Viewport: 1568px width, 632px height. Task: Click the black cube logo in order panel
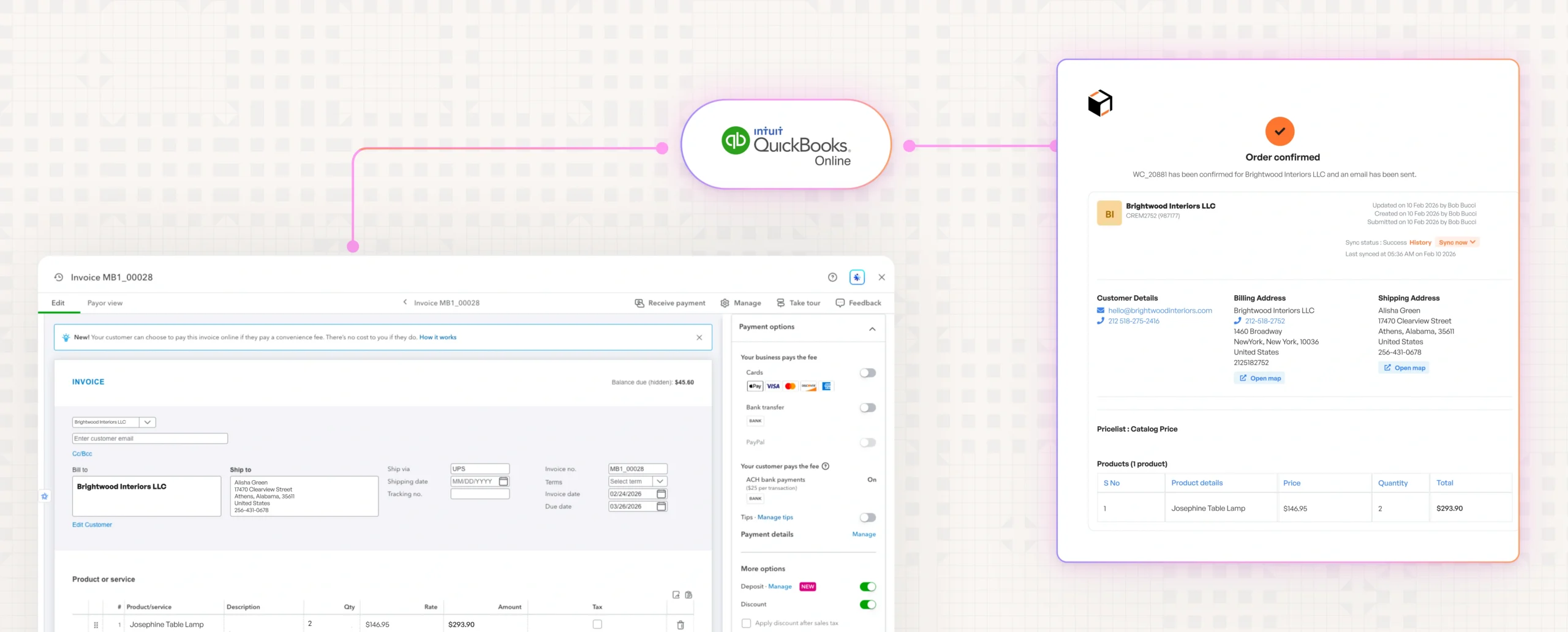coord(1100,103)
